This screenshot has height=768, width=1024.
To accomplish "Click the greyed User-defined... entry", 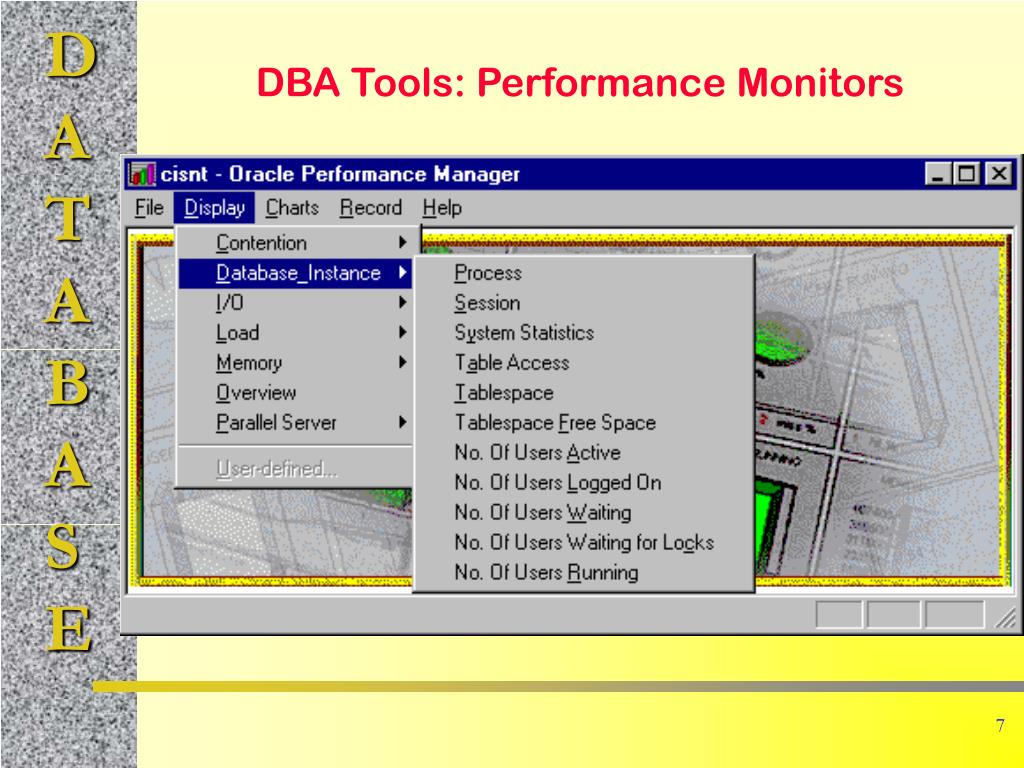I will pos(295,468).
